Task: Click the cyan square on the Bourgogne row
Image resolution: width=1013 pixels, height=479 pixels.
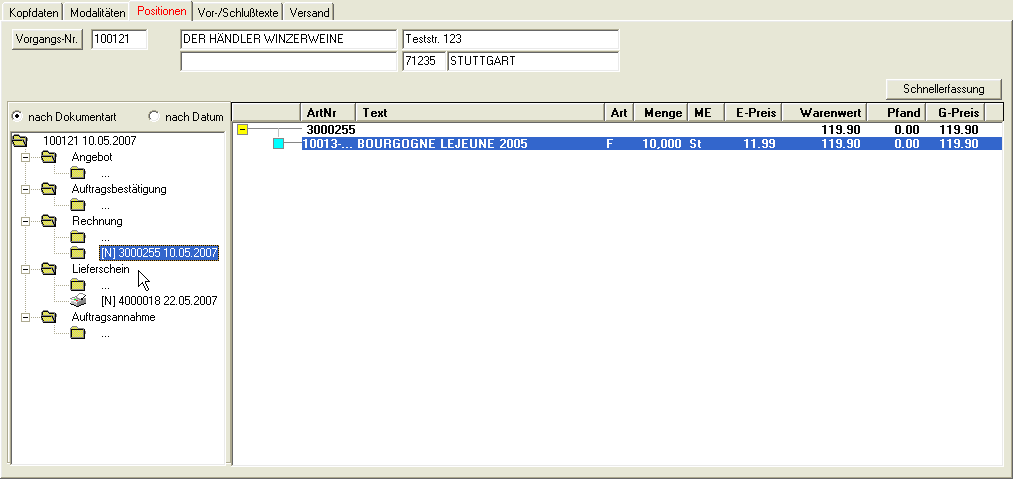Action: coord(279,144)
